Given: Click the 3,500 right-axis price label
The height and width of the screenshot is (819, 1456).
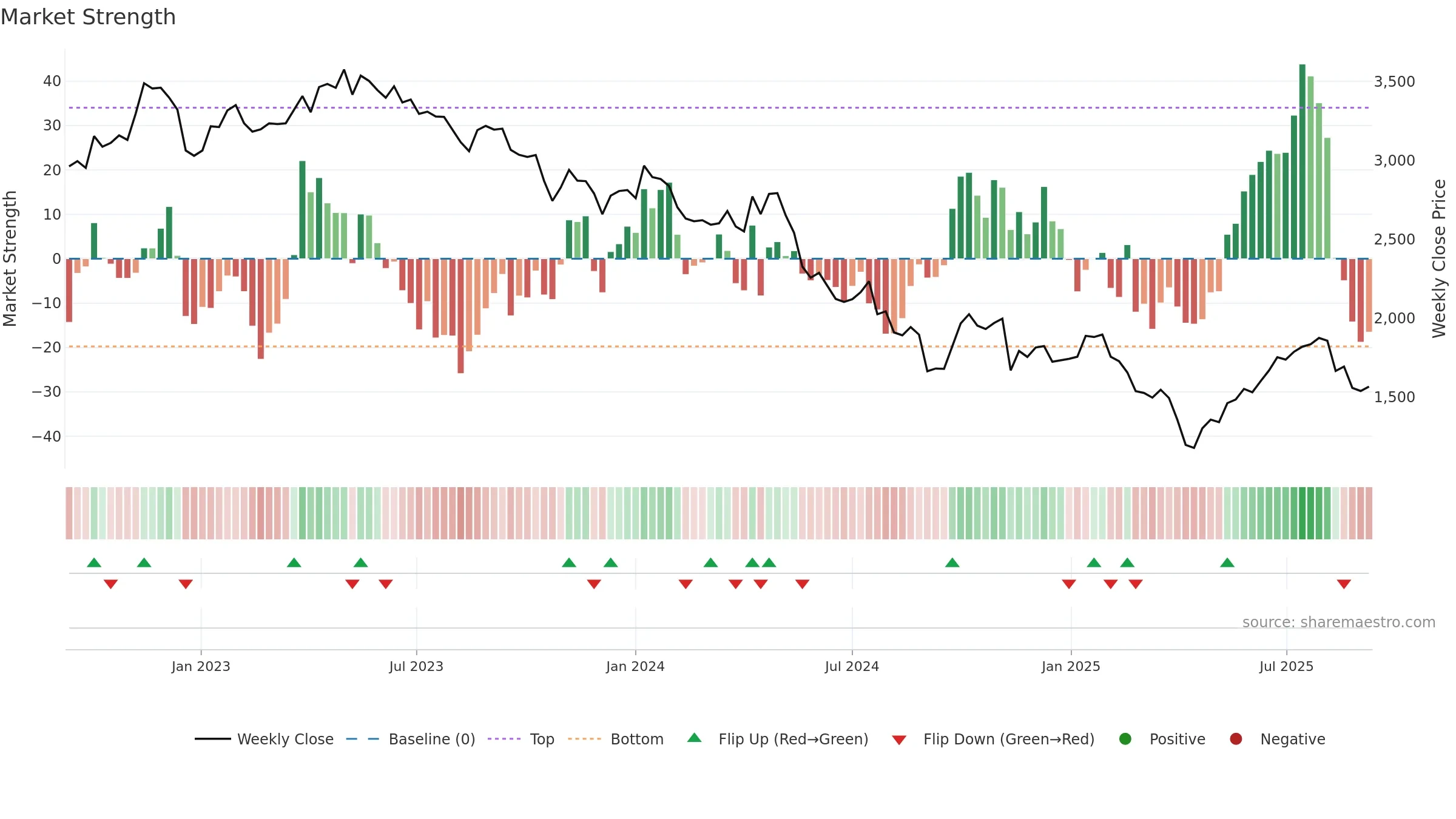Looking at the screenshot, I should click(x=1394, y=82).
